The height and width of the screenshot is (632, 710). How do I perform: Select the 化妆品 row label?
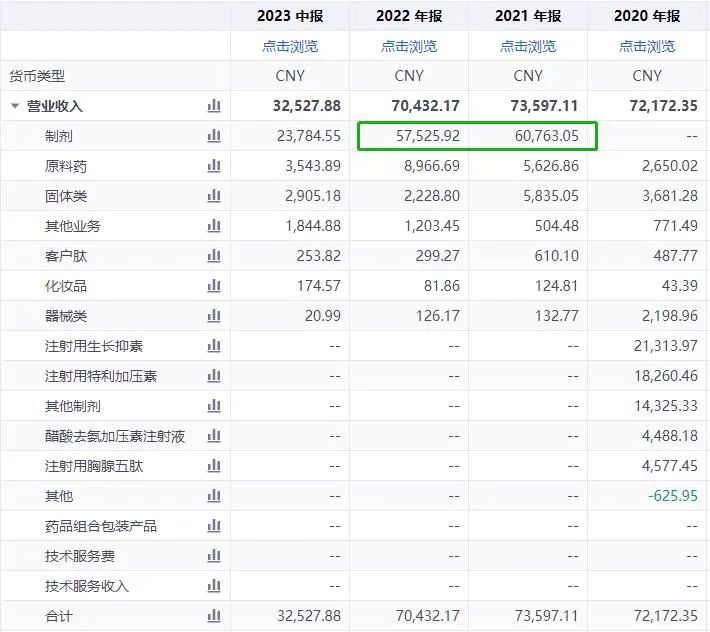[x=66, y=286]
